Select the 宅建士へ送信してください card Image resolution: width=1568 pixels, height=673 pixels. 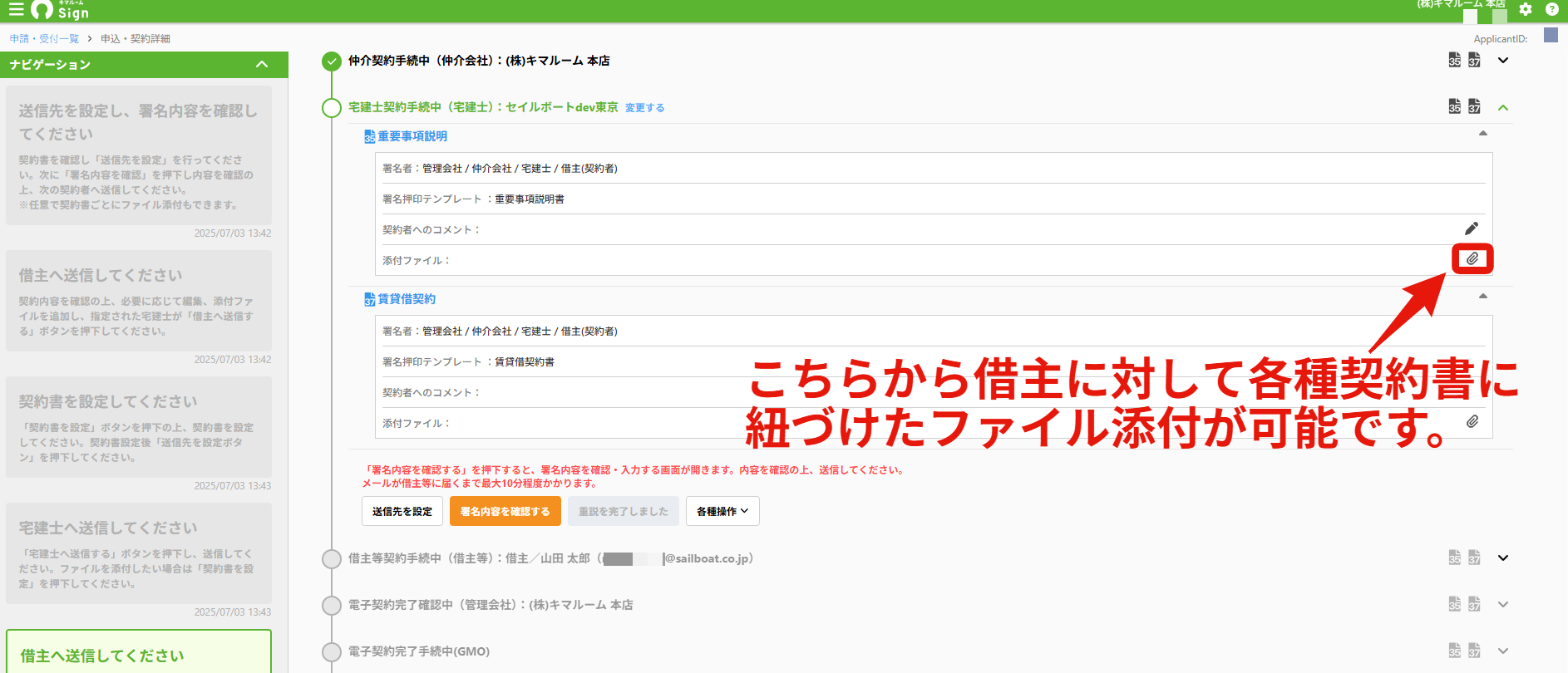(139, 553)
